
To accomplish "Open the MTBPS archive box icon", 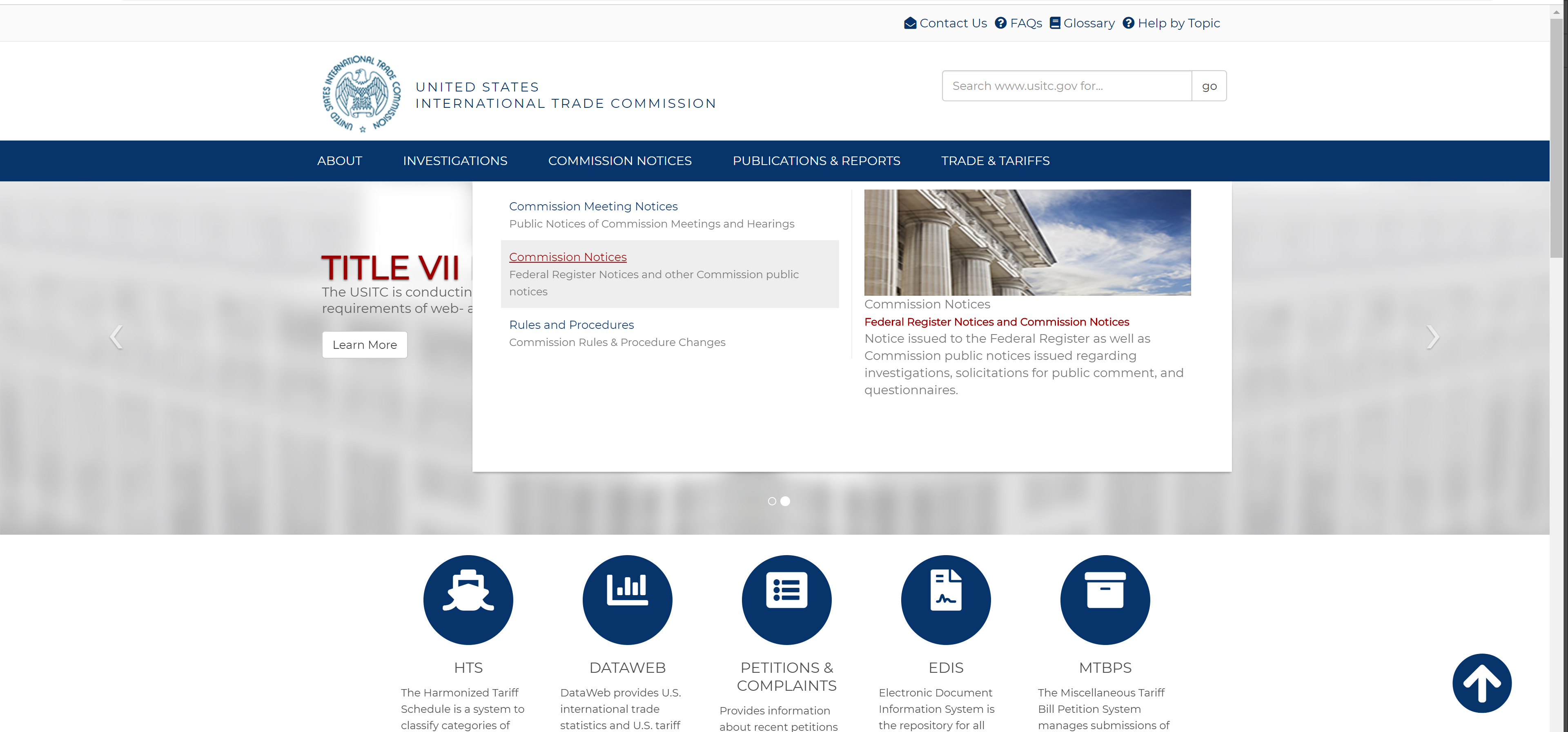I will coord(1105,599).
